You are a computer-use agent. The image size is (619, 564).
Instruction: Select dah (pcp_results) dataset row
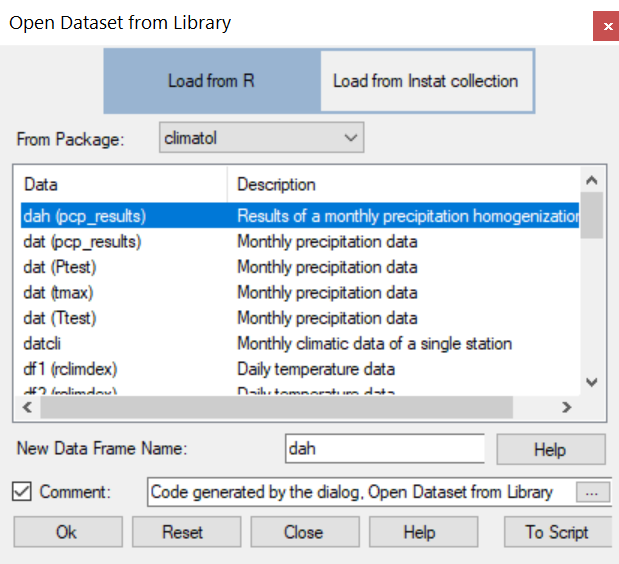(x=300, y=216)
